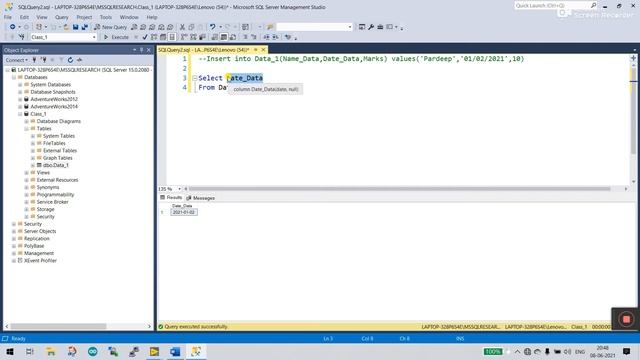Viewport: 640px width, 360px height.
Task: Open the Edit menu
Action: (24, 17)
